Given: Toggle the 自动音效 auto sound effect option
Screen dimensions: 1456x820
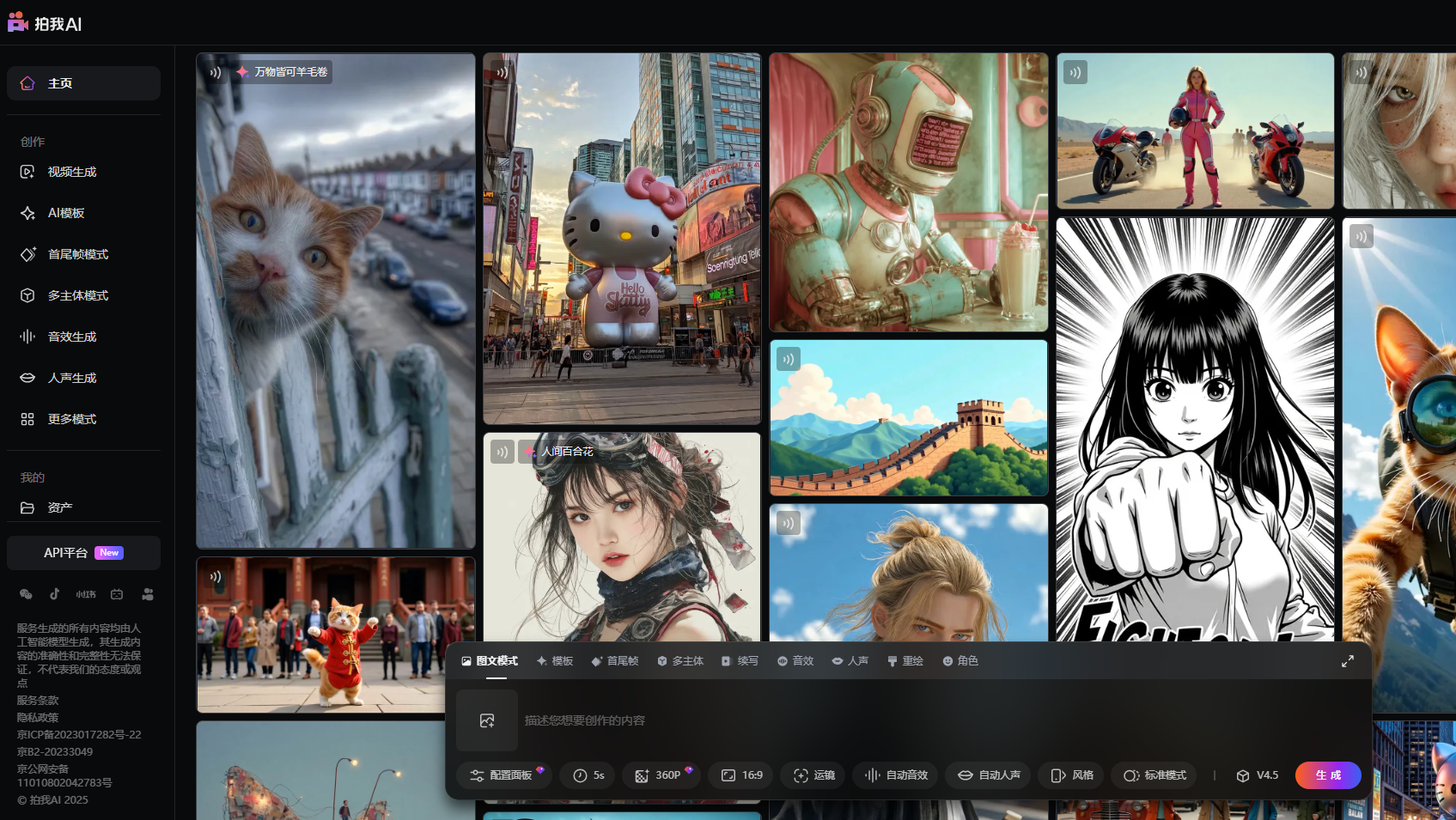Looking at the screenshot, I should tap(896, 775).
